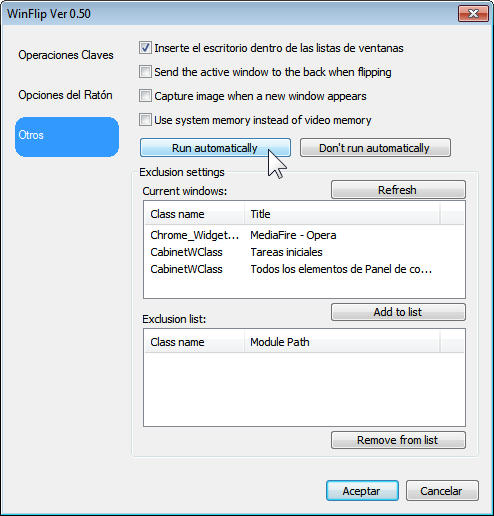Switch to Opciones del Ratón section

click(x=65, y=95)
